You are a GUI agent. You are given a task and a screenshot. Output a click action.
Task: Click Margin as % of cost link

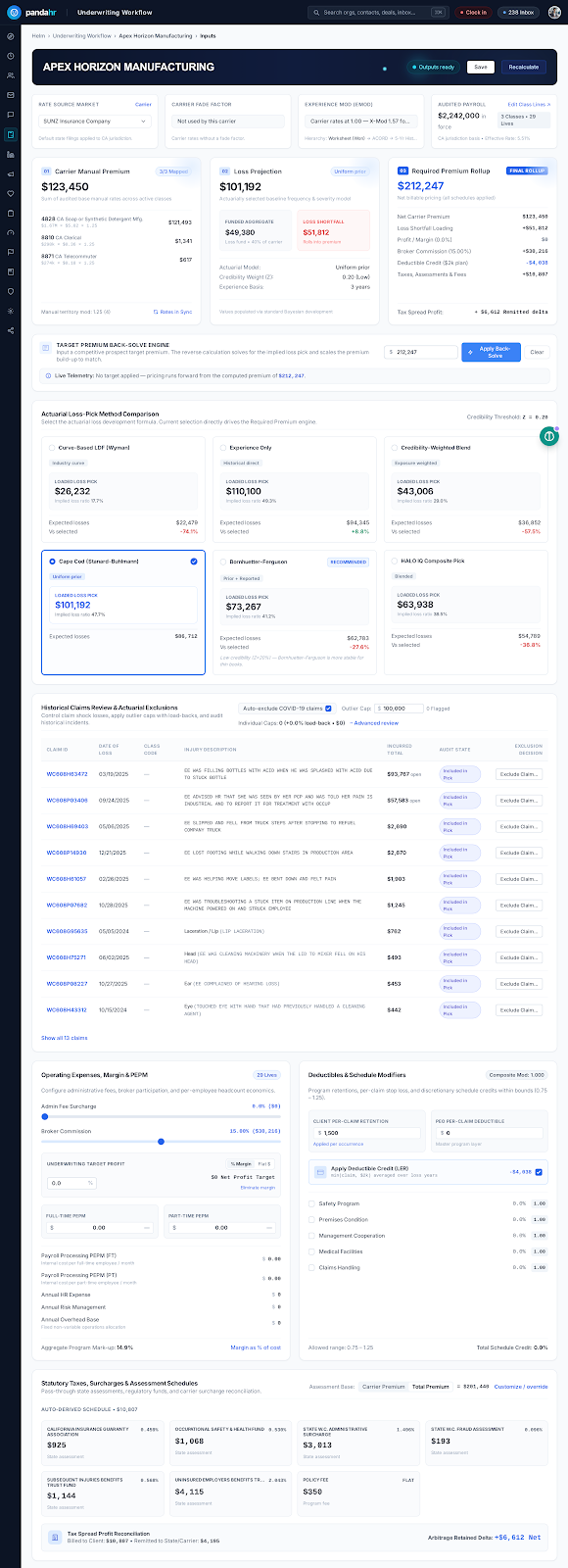(256, 1347)
